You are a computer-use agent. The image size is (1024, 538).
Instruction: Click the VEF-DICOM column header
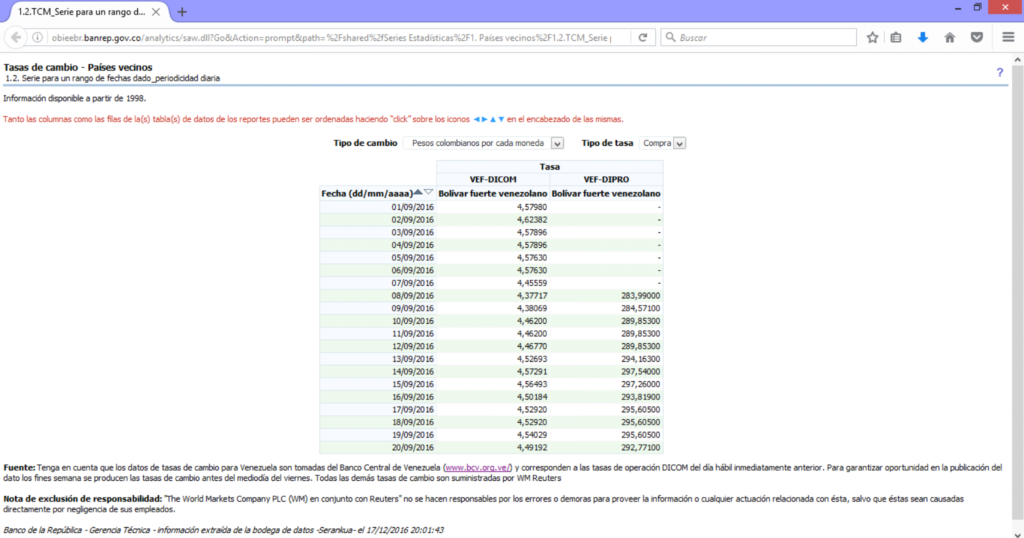(x=493, y=179)
